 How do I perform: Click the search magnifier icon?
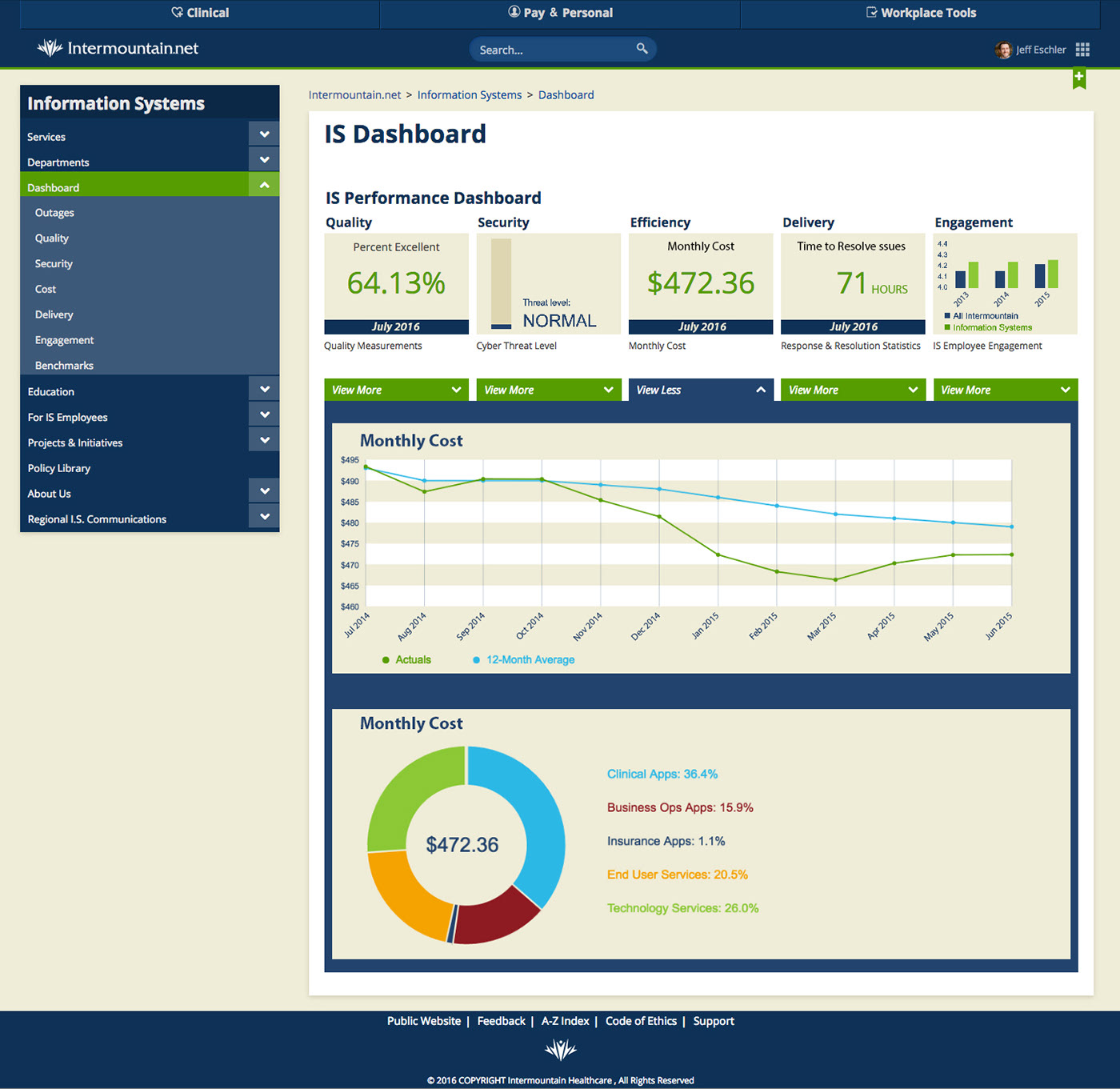(x=642, y=49)
